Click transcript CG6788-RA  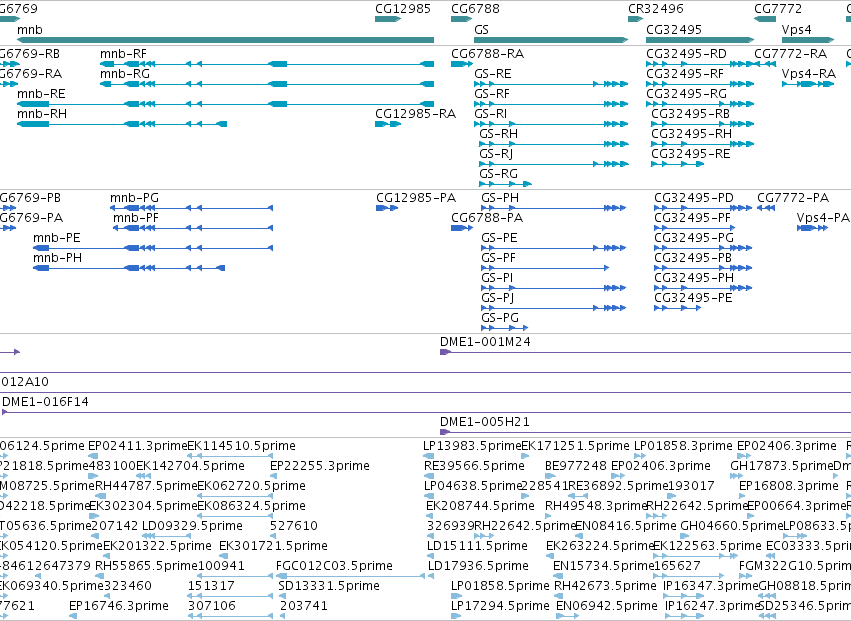click(x=462, y=64)
